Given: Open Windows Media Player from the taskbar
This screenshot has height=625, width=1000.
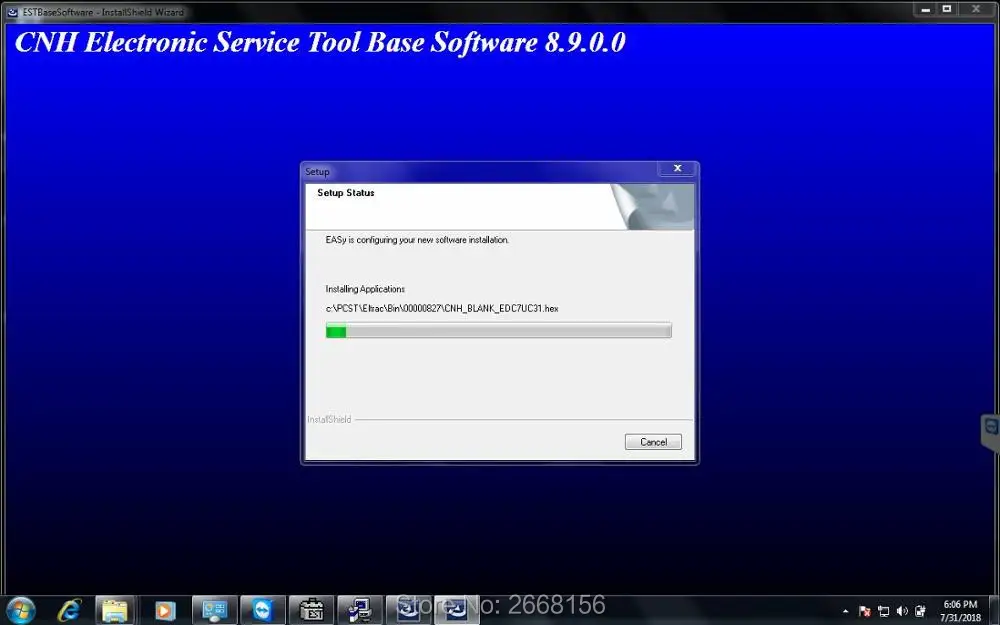Looking at the screenshot, I should [164, 611].
